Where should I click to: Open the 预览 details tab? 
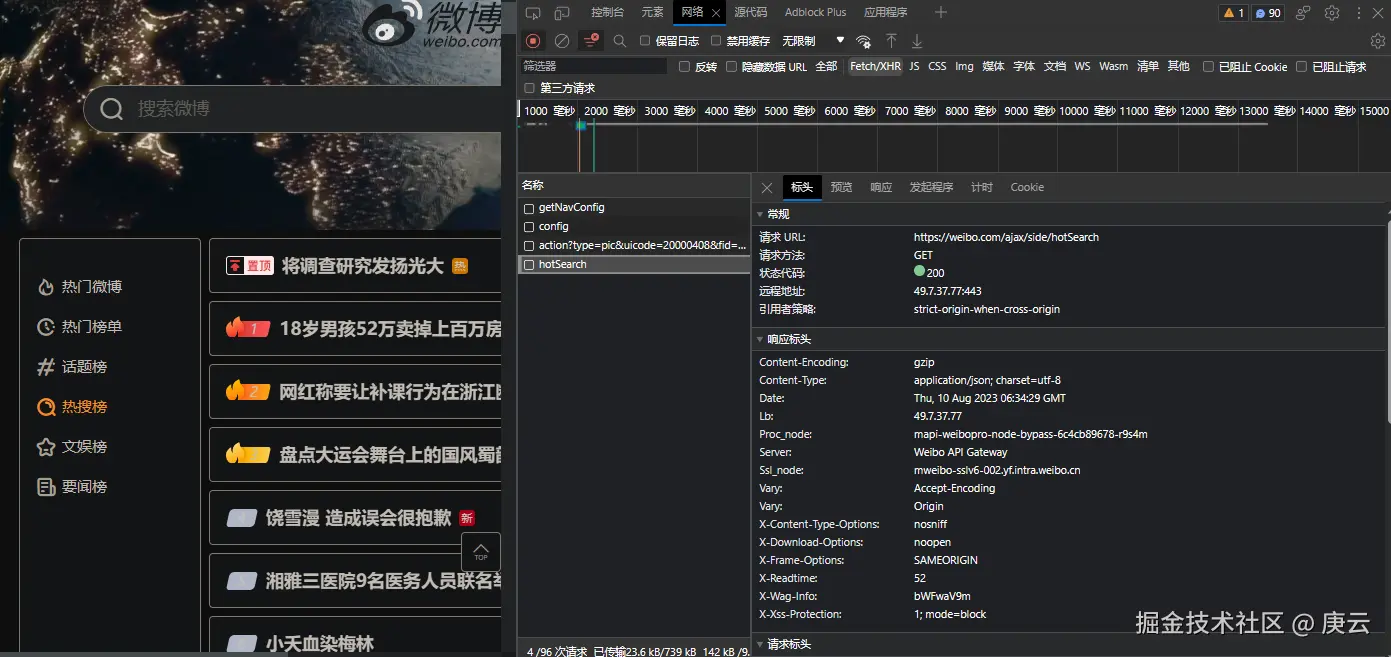coord(841,187)
